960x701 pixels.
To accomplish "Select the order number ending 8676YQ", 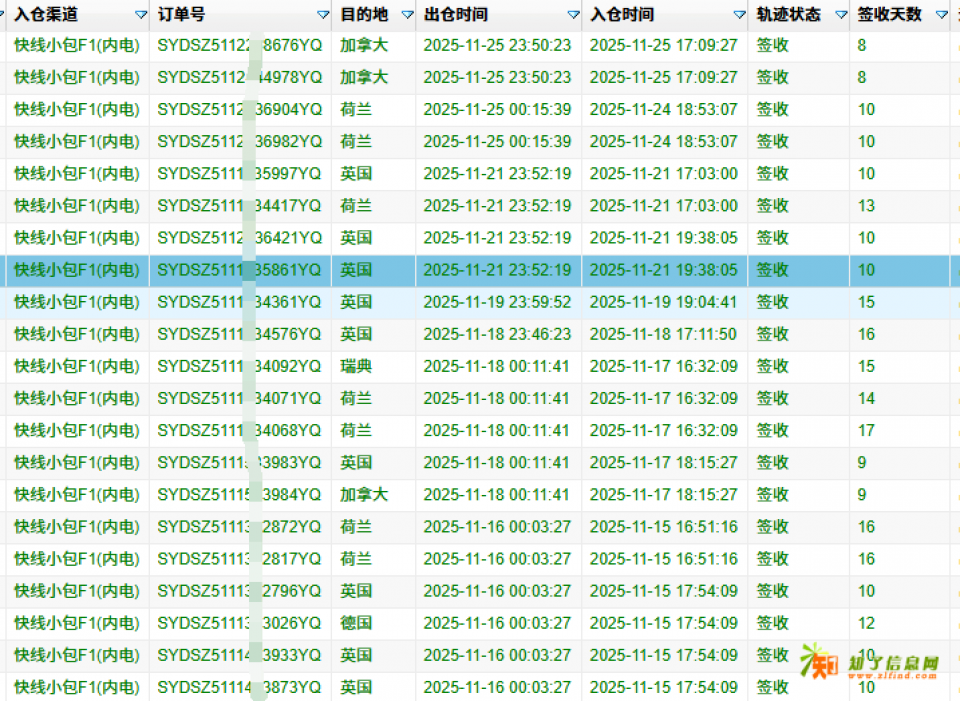I will tap(240, 45).
